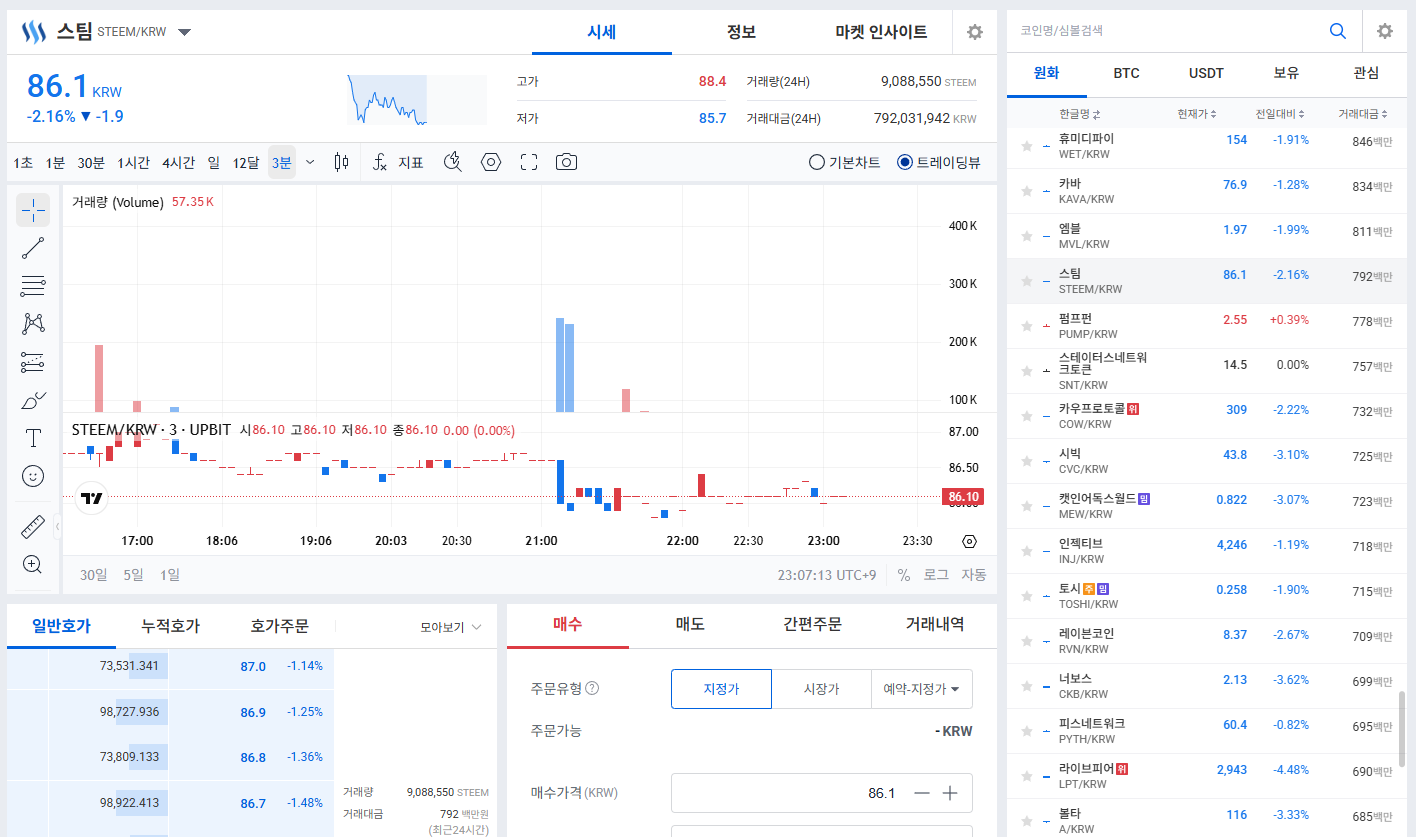Screen dimensions: 1416x837
Task: Toggle fullscreen chart mode
Action: pyautogui.click(x=529, y=162)
